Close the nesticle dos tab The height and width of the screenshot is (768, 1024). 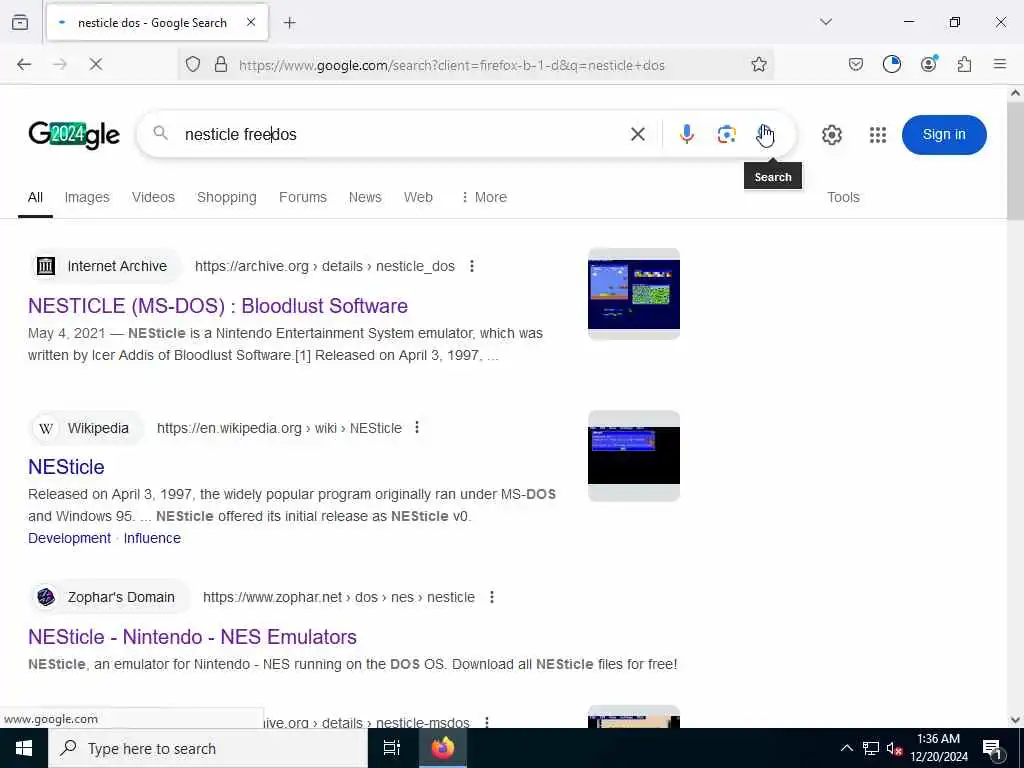coord(251,22)
